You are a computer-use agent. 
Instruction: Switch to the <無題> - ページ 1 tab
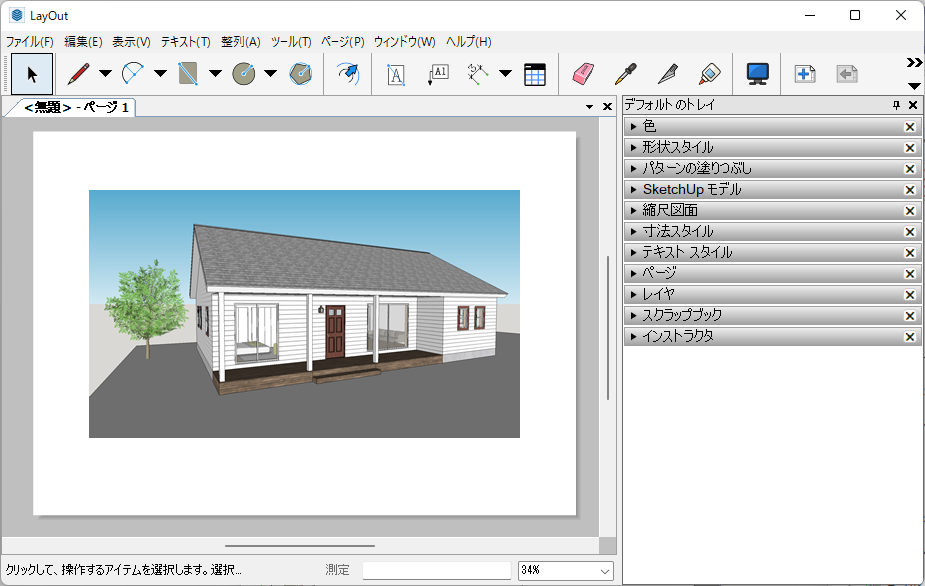tap(76, 108)
